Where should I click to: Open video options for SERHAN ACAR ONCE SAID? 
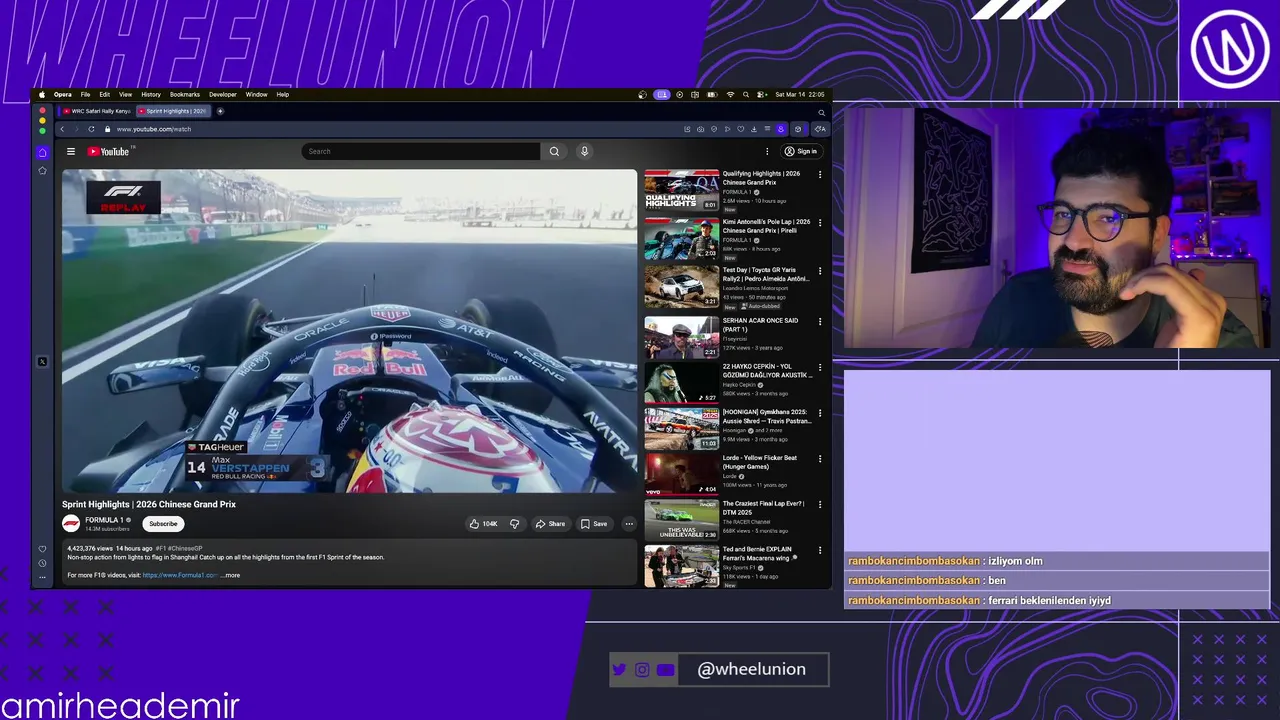point(820,322)
